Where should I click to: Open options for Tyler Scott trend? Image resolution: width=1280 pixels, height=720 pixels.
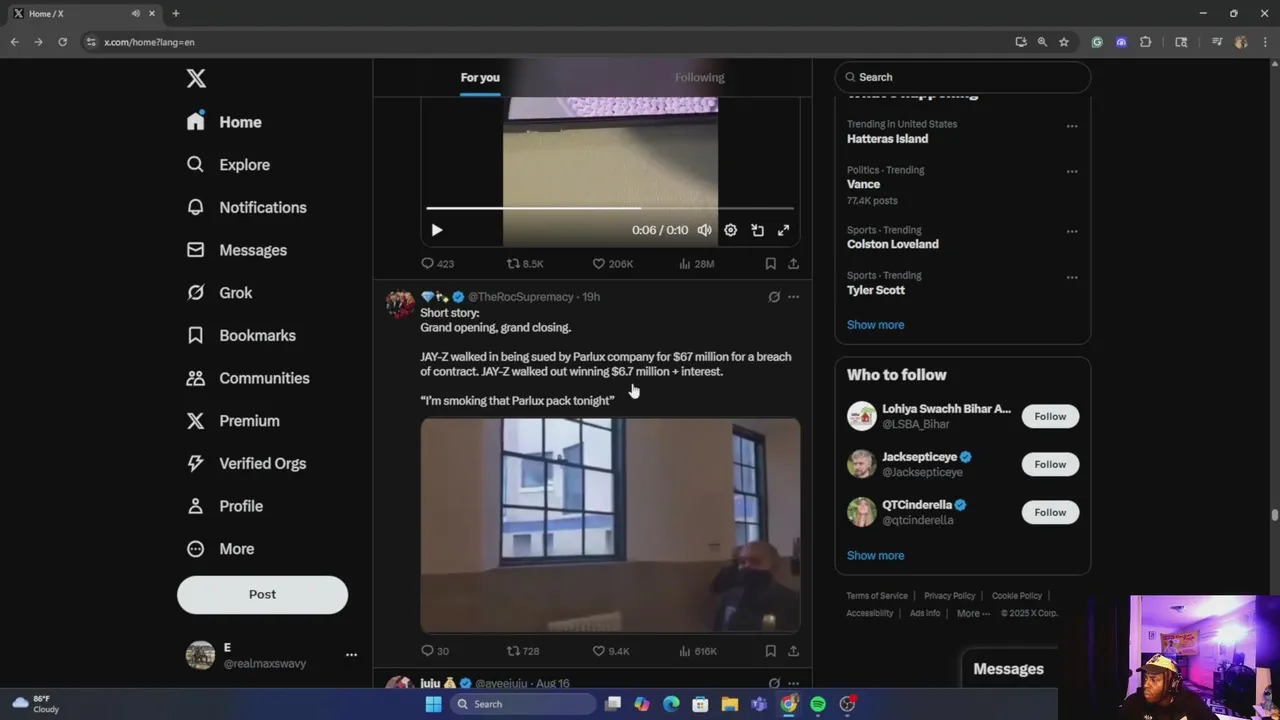tap(1072, 277)
